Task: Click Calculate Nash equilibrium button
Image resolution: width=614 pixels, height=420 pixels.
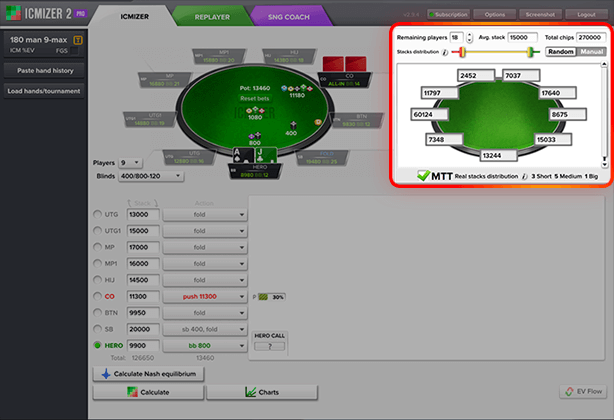Action: [x=148, y=374]
